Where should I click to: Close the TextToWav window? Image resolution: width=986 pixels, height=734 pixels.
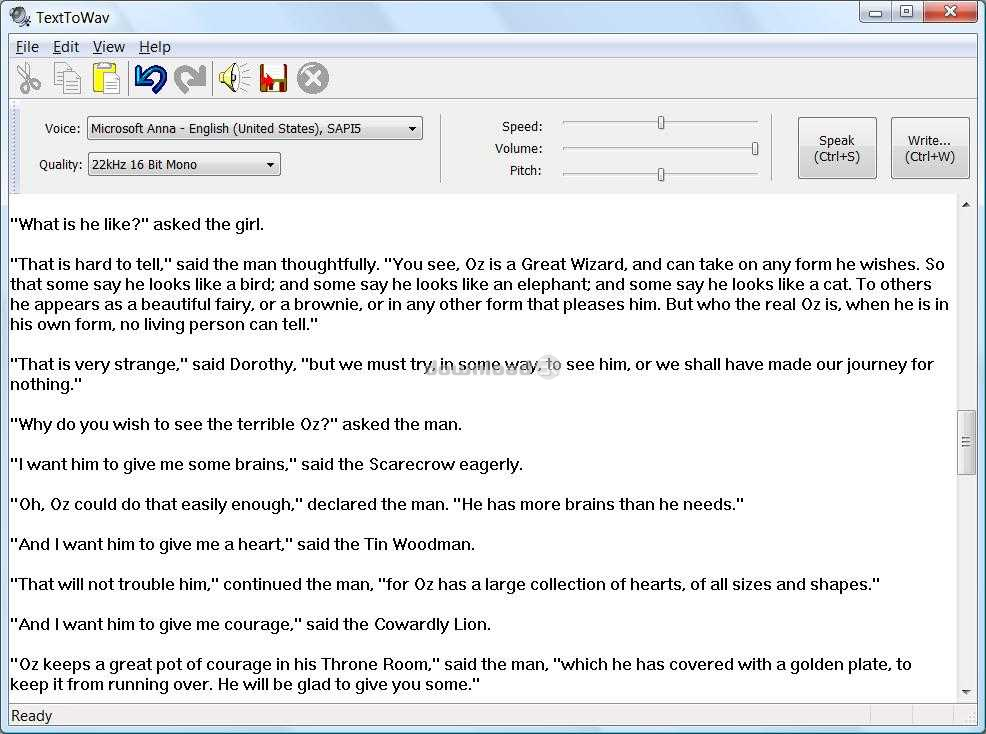point(950,12)
